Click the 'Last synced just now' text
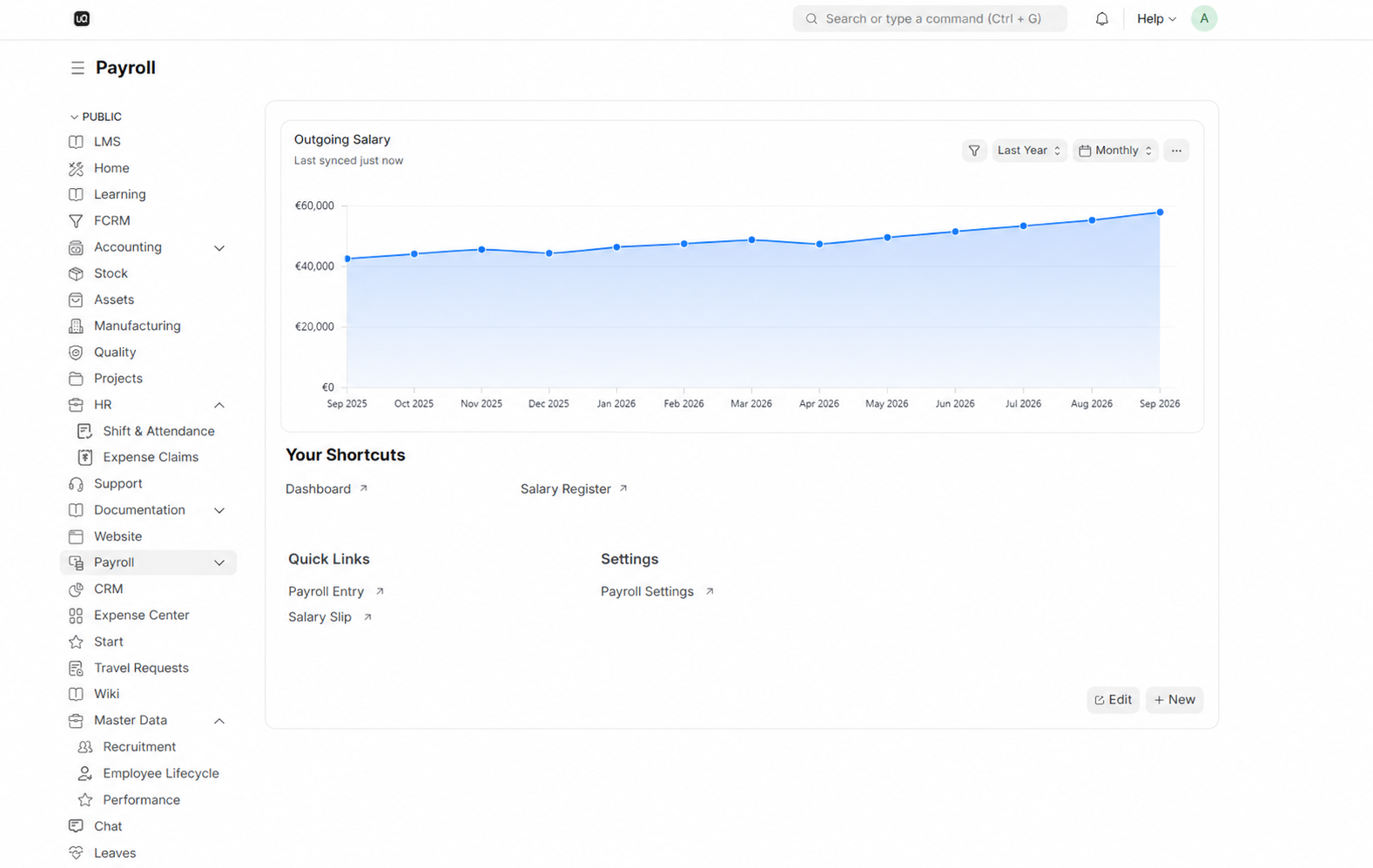Screen dimensions: 1373x868 [x=348, y=160]
